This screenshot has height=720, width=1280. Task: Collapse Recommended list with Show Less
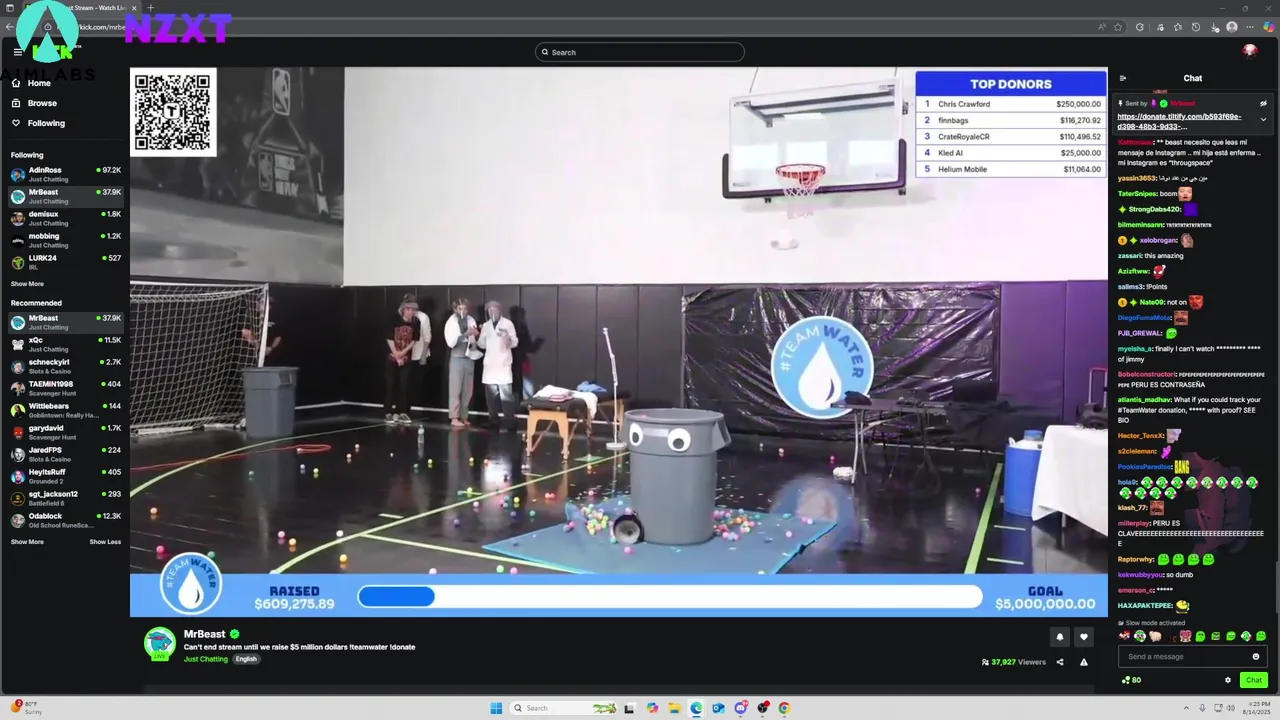pos(105,542)
